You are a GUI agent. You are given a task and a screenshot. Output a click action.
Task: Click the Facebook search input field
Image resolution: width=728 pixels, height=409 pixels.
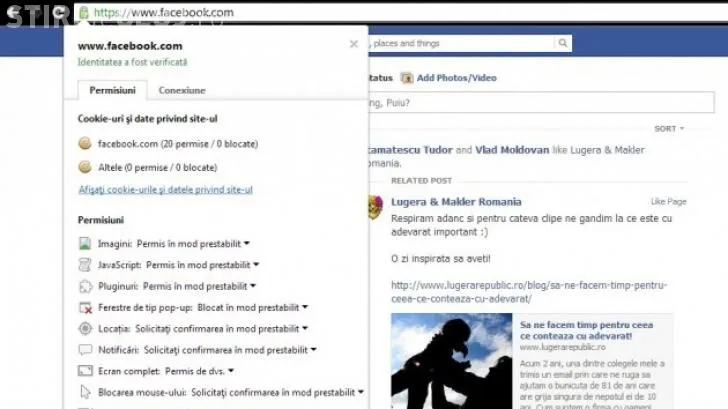click(x=460, y=44)
